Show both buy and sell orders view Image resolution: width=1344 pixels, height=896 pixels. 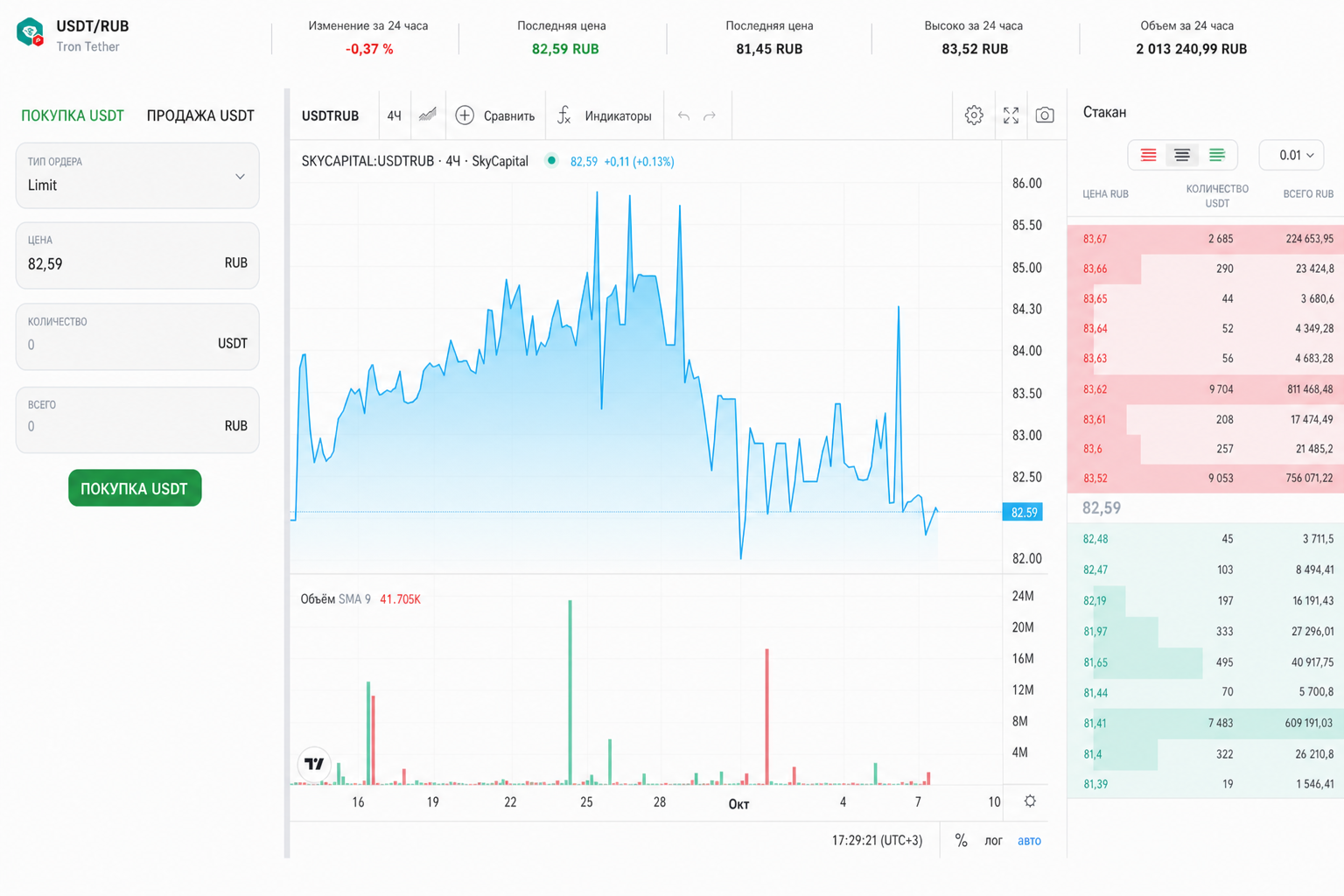pos(1182,155)
